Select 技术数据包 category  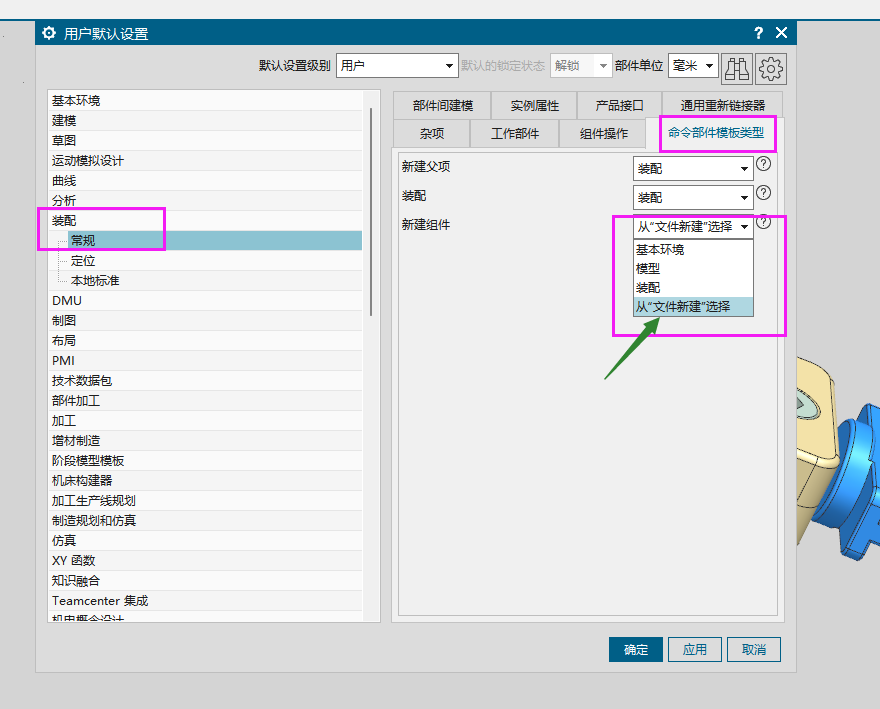click(205, 381)
